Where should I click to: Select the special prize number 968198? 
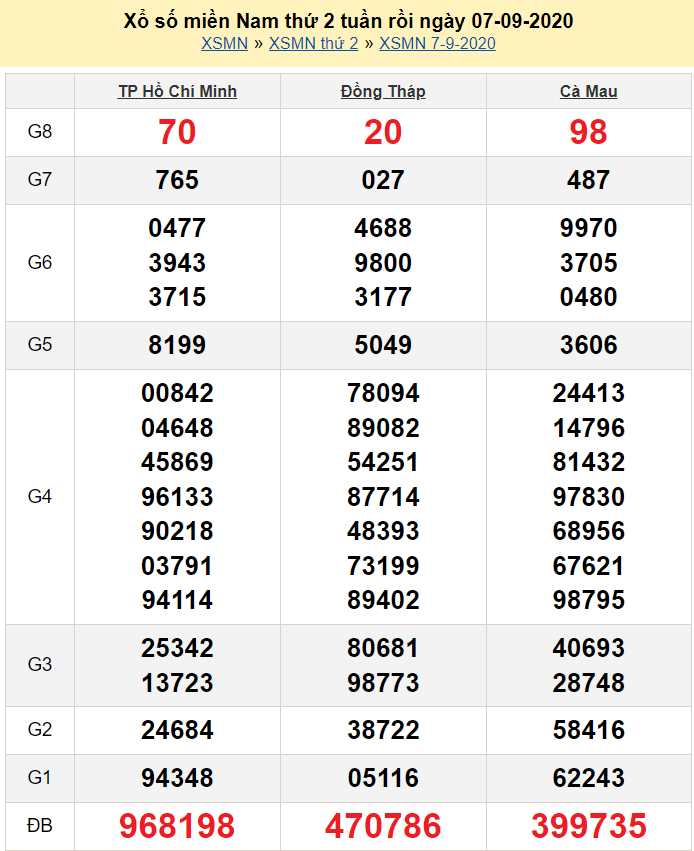pyautogui.click(x=177, y=826)
